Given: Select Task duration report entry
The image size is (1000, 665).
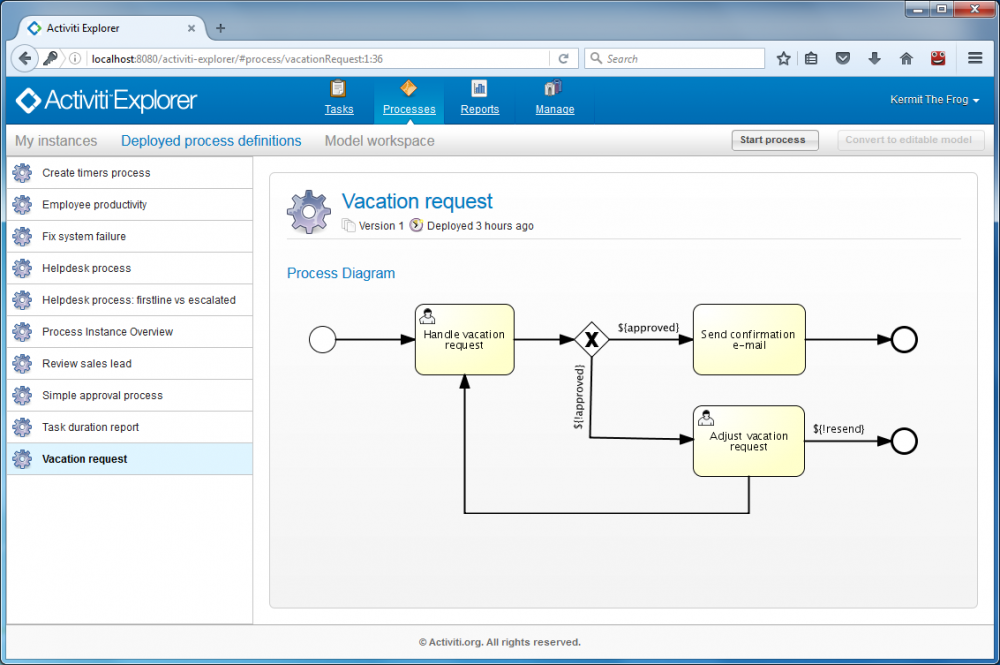Looking at the screenshot, I should 130,427.
